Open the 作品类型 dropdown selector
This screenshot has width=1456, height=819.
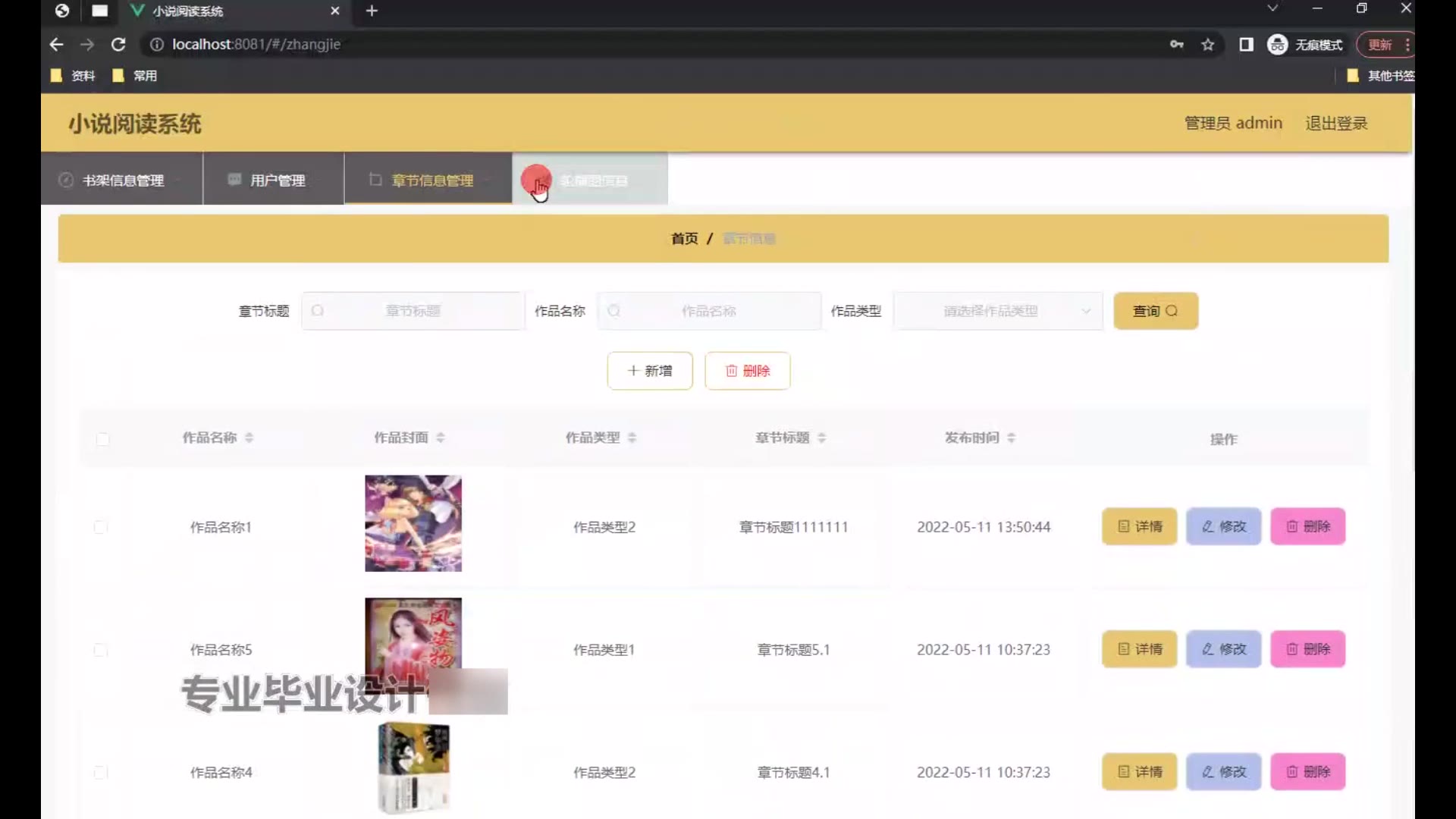998,311
